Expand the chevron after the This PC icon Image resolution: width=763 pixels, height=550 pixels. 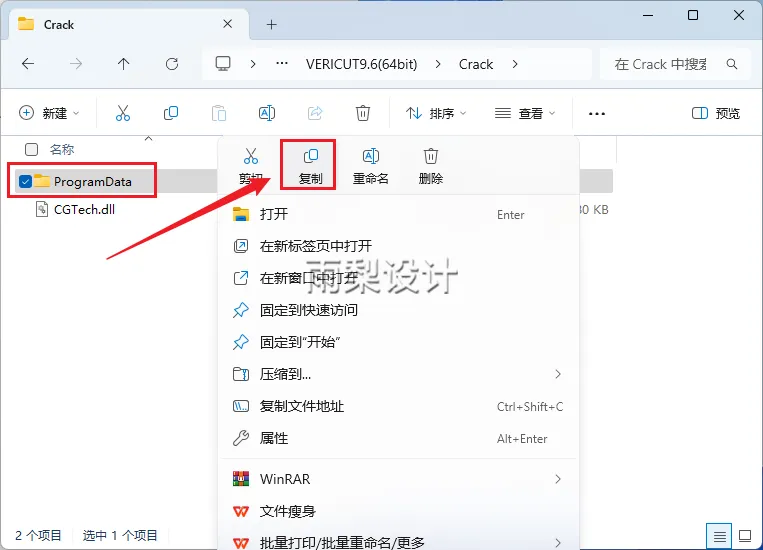click(253, 64)
